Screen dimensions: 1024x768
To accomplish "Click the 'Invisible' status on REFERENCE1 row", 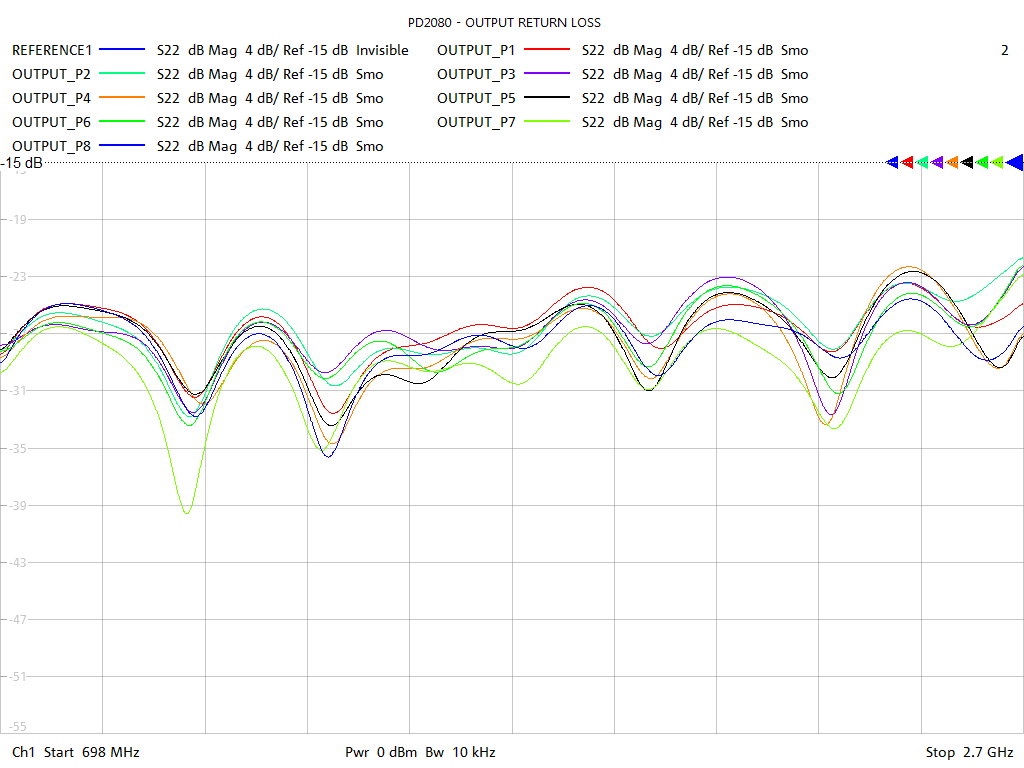I will 382,50.
